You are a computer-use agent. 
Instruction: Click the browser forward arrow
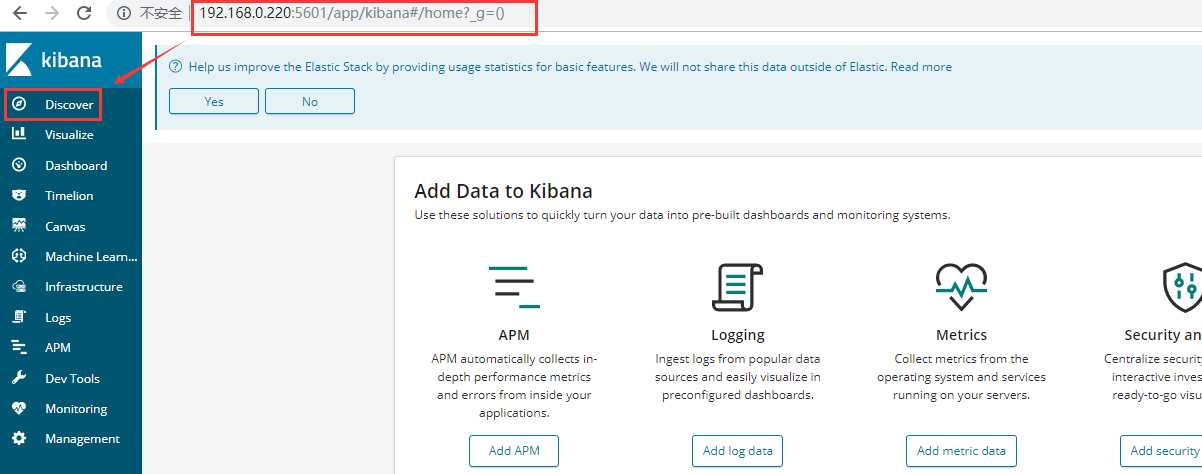tap(52, 13)
